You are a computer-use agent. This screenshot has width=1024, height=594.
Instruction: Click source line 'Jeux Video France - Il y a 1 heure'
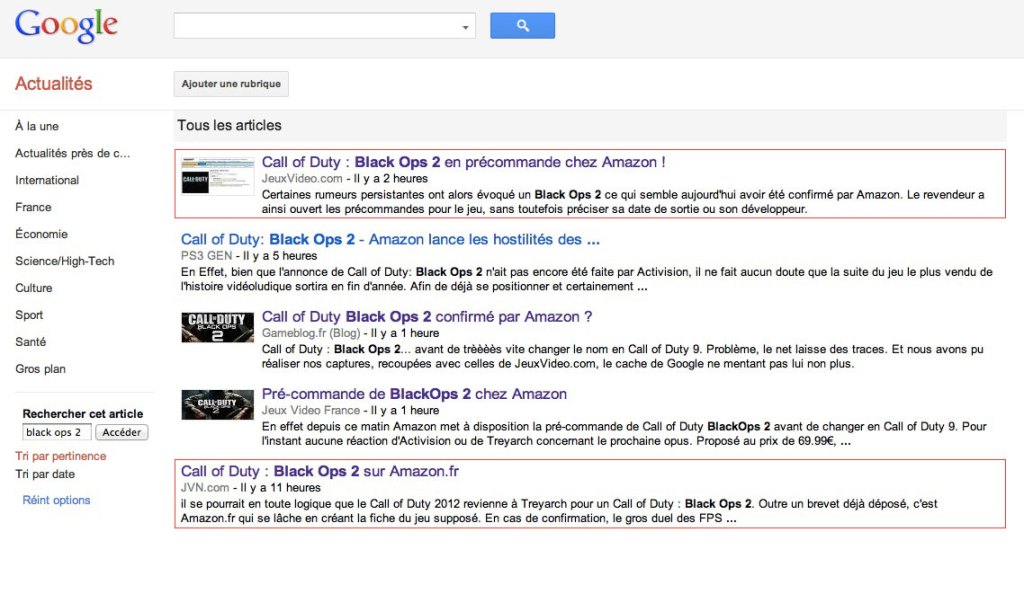click(x=350, y=411)
